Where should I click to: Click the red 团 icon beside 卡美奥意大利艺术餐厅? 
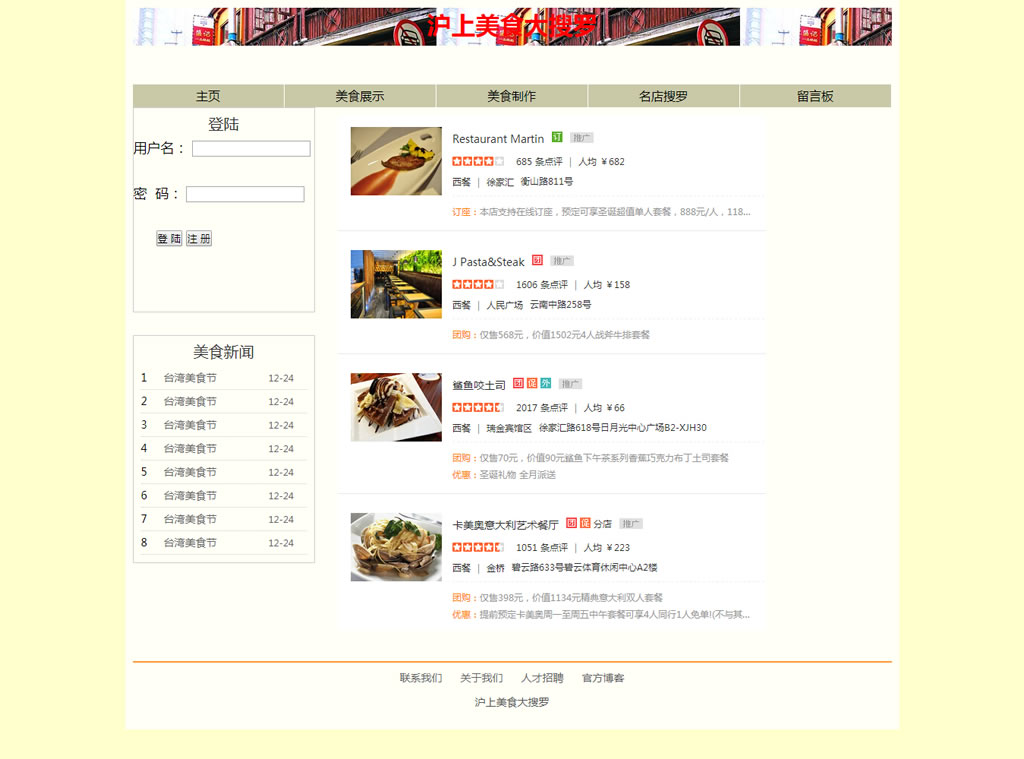pyautogui.click(x=571, y=523)
